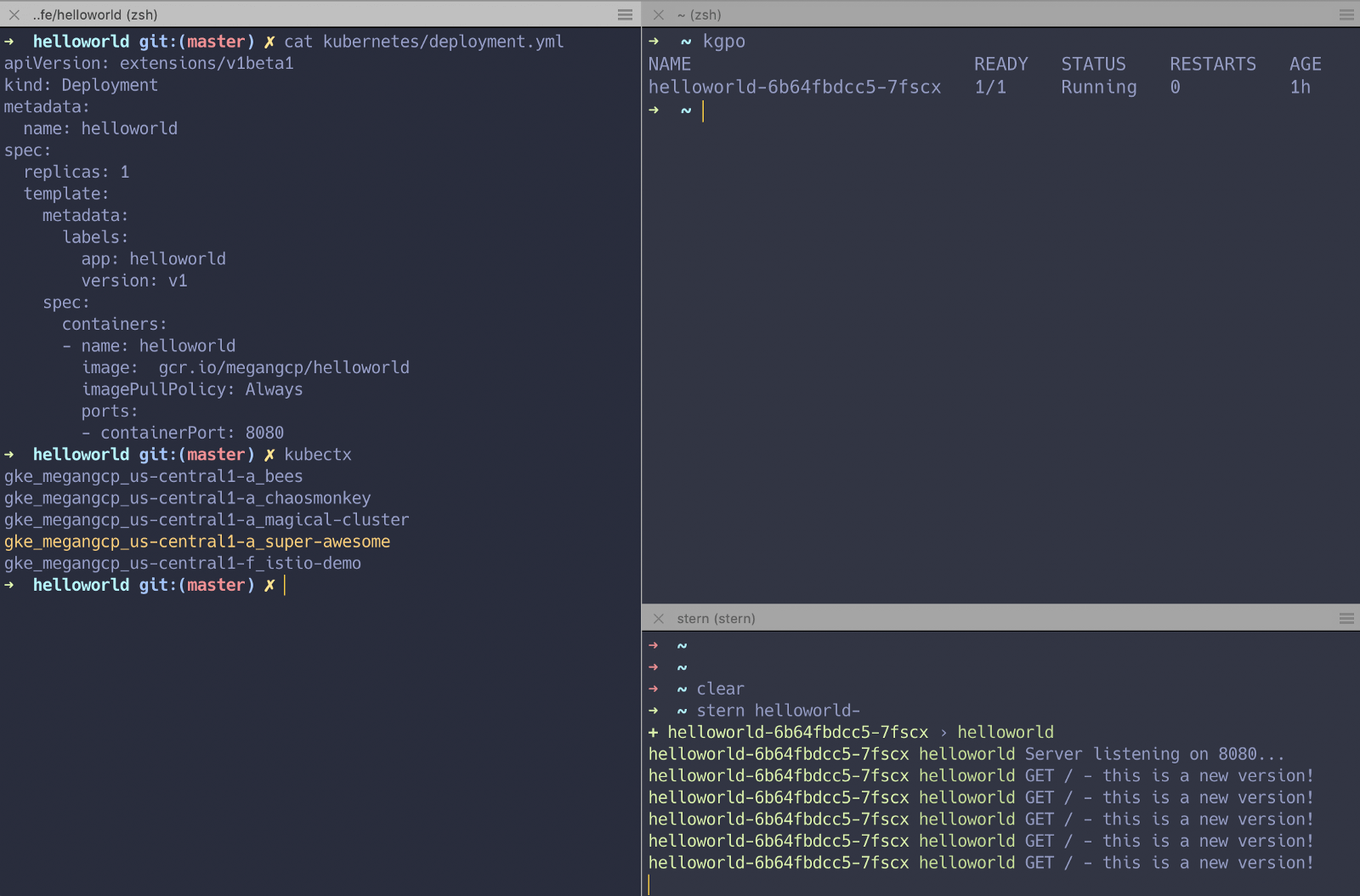
Task: Click the highlighted super-awesome context
Action: 197,542
